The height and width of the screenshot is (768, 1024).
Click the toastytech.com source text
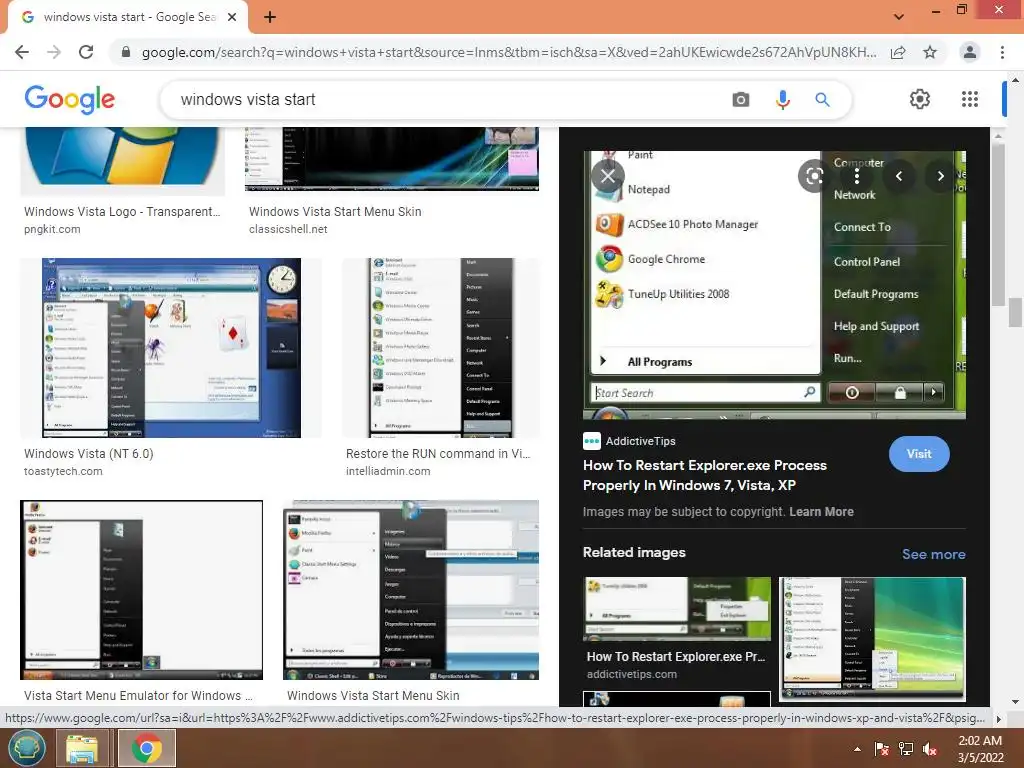click(x=63, y=471)
